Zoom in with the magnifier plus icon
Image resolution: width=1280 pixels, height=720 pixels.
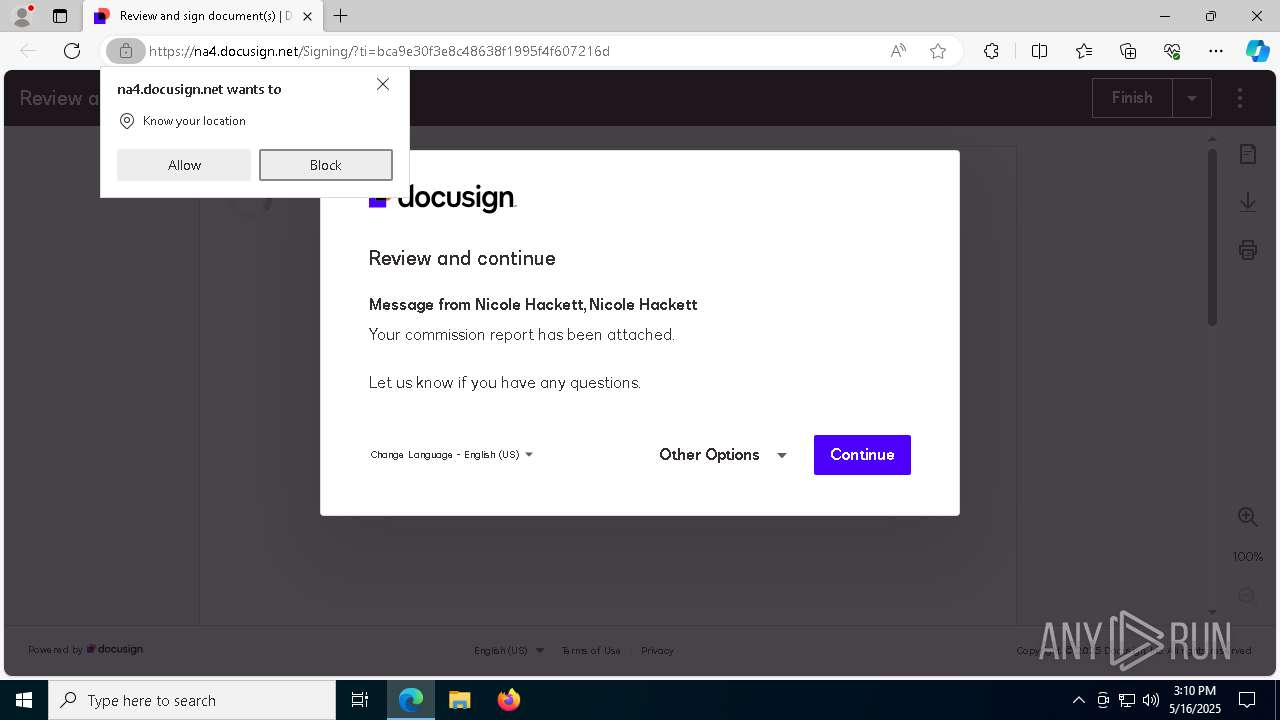(x=1248, y=517)
